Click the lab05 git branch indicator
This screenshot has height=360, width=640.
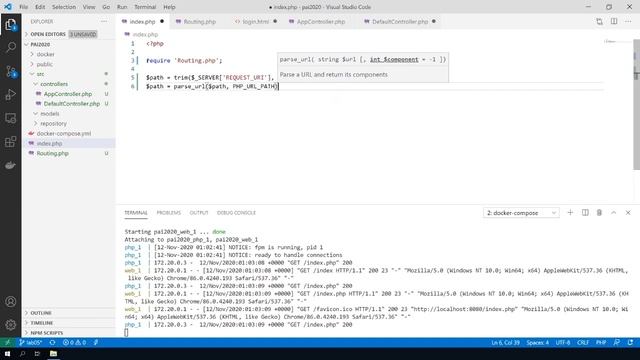pos(31,342)
